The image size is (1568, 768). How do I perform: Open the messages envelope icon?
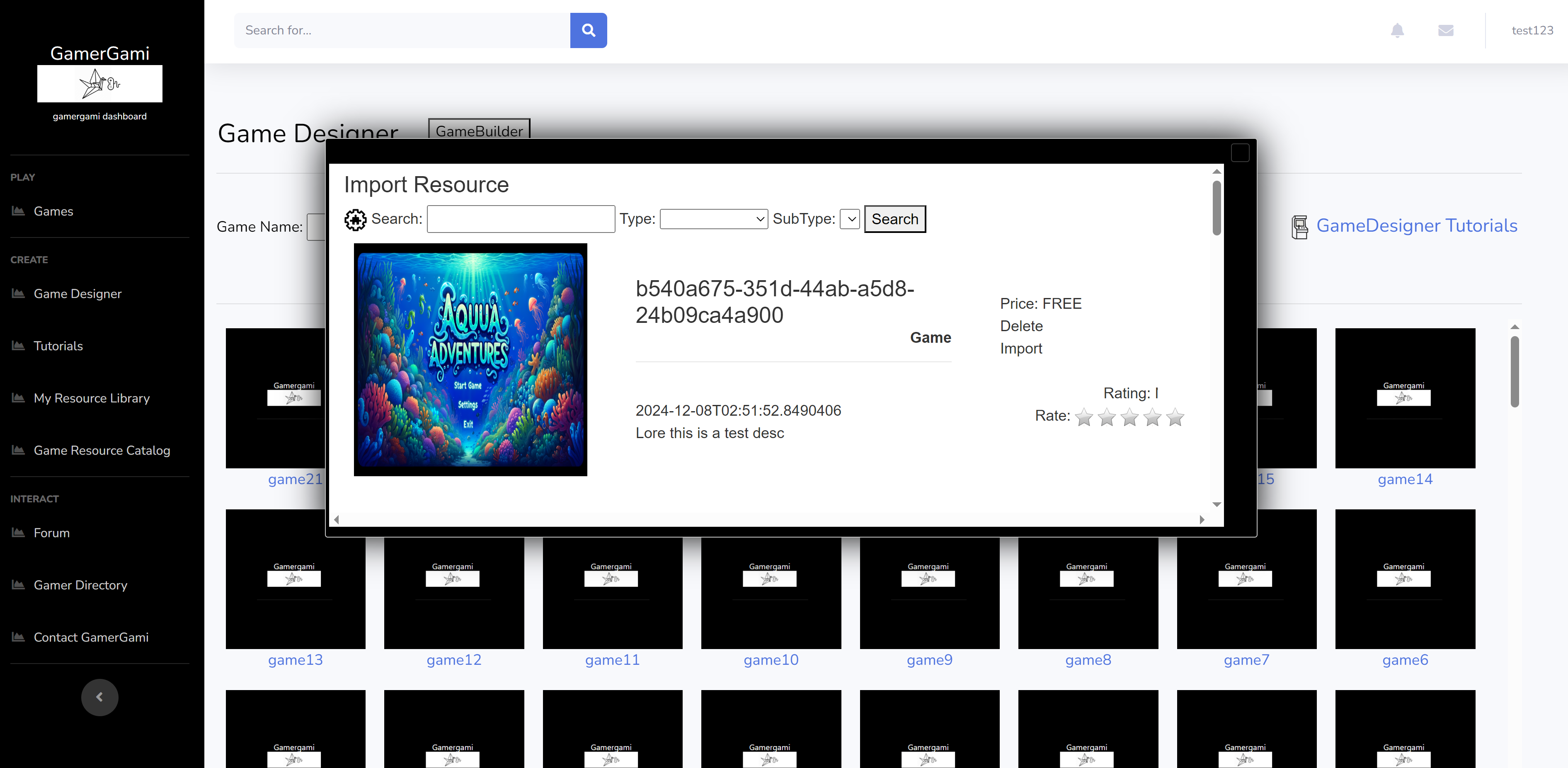(x=1446, y=30)
